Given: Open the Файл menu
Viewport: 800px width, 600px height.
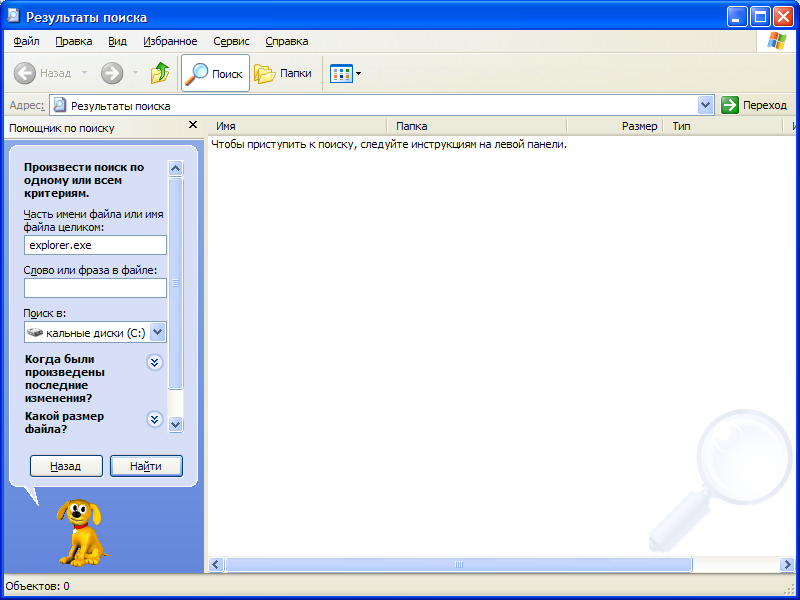Looking at the screenshot, I should tap(27, 41).
